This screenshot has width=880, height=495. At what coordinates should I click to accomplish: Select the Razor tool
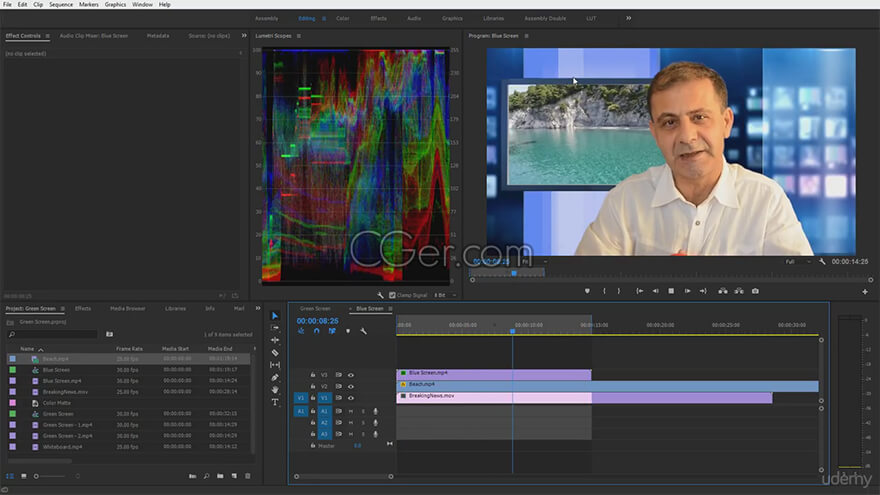point(275,352)
